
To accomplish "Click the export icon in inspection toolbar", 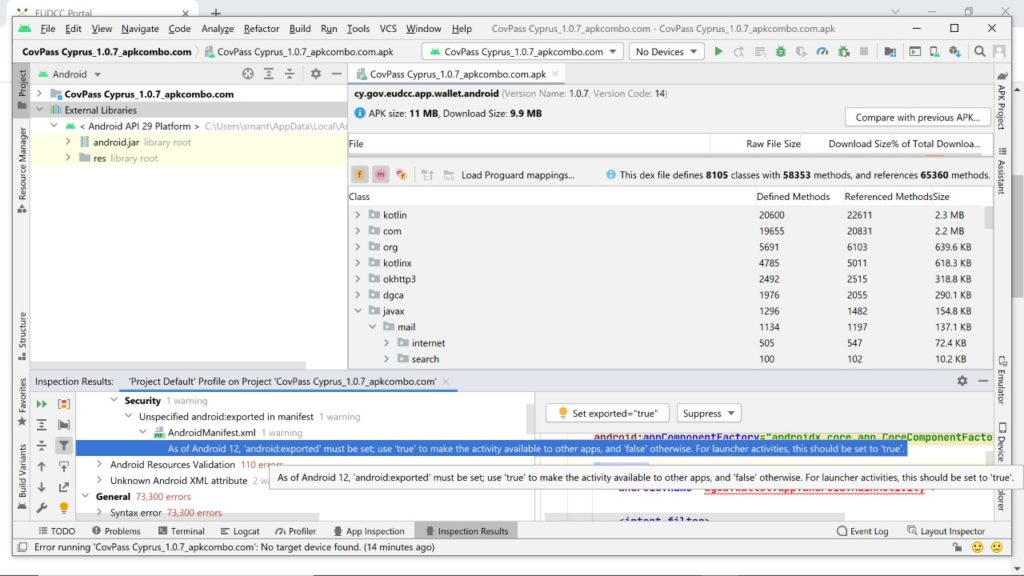I will point(64,487).
